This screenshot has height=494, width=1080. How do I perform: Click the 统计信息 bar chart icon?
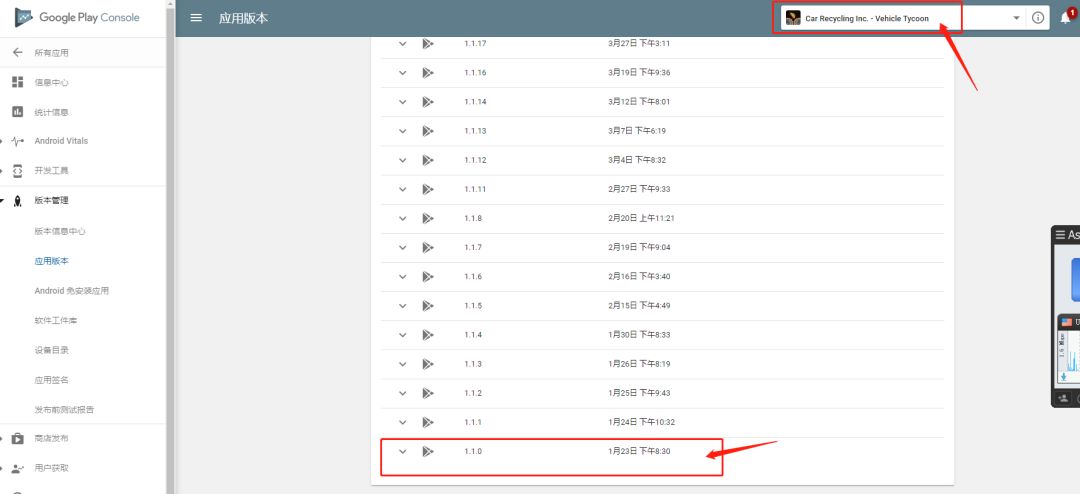click(18, 112)
